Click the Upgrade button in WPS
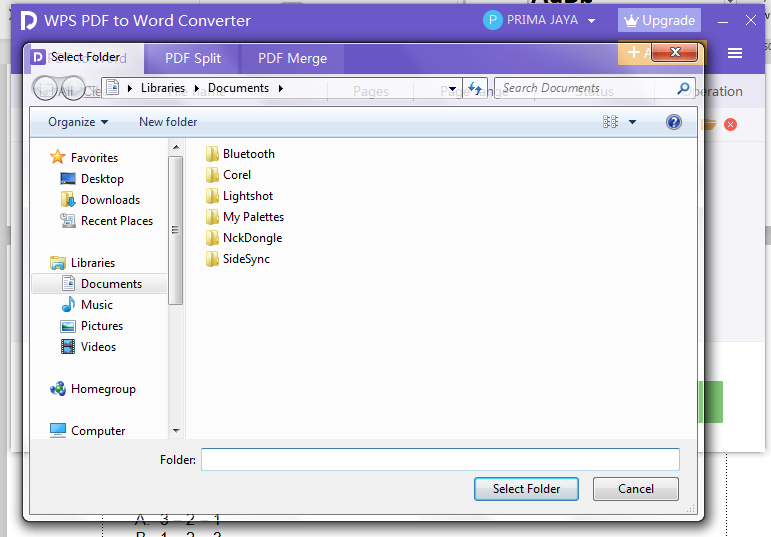 [x=659, y=21]
